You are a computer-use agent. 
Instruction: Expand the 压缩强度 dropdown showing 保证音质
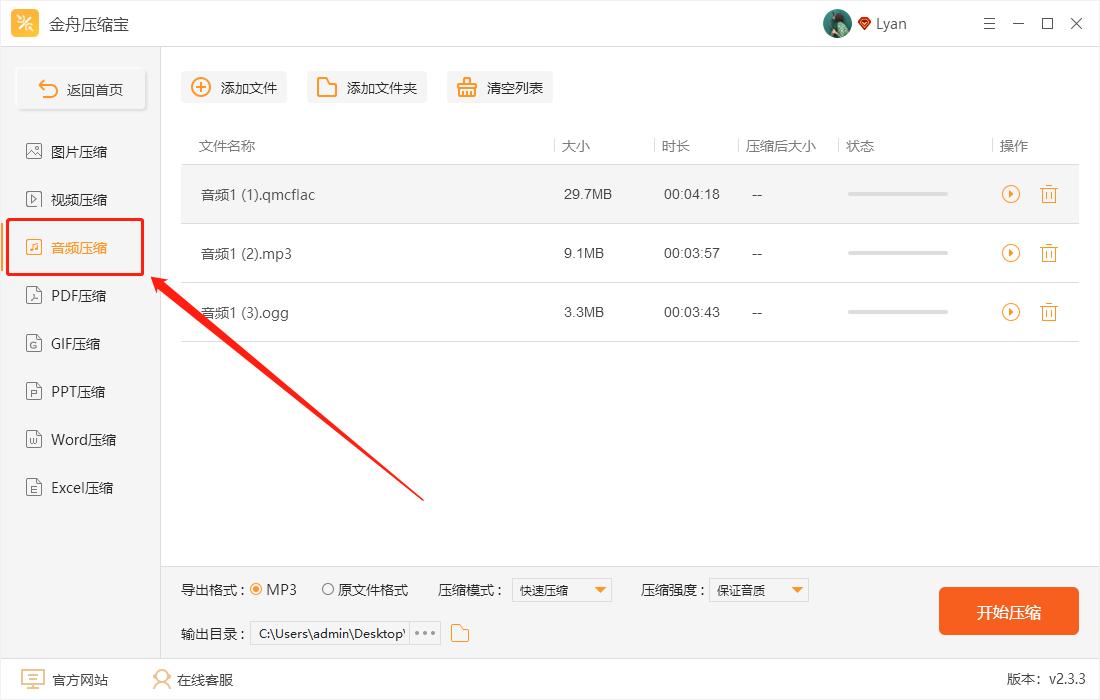click(x=759, y=590)
